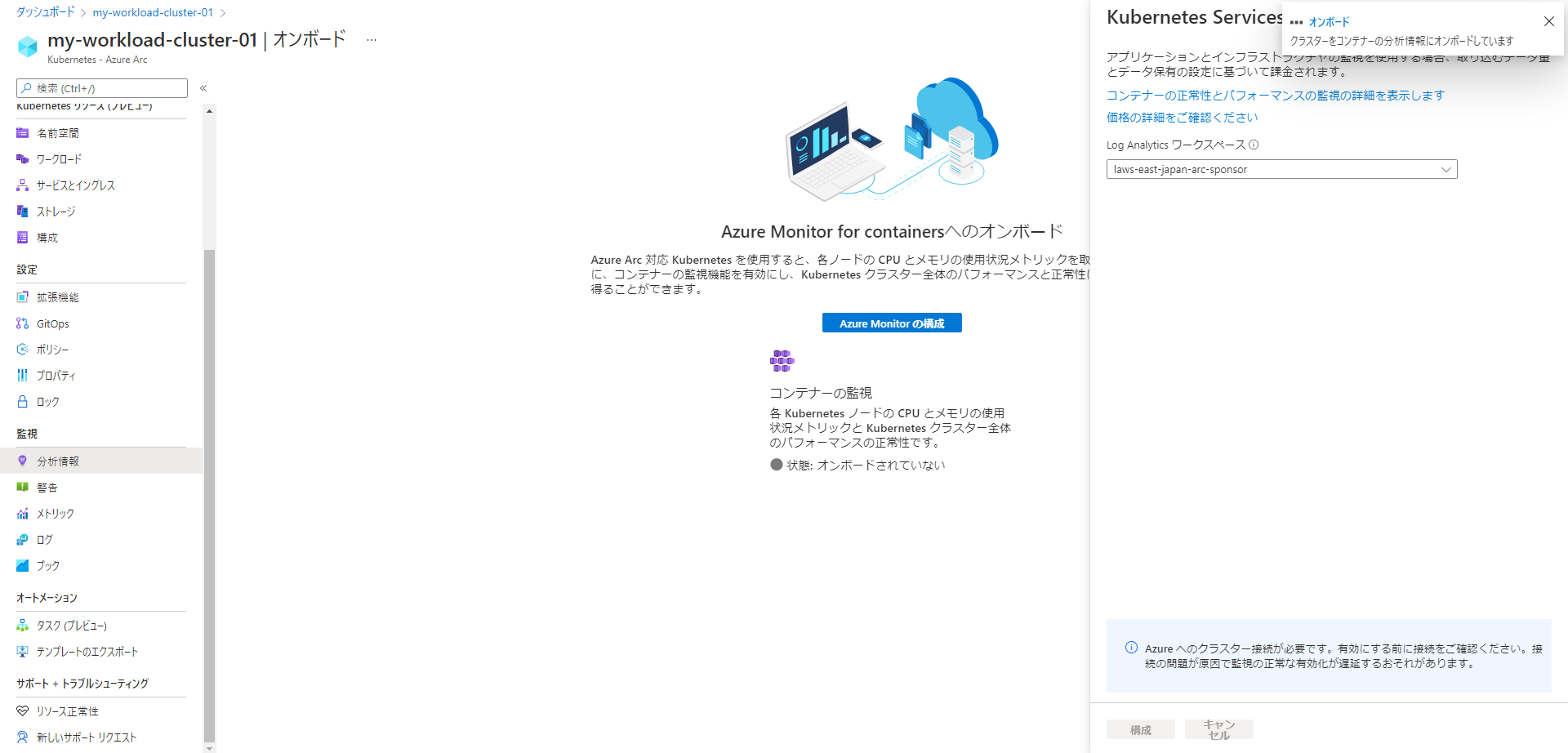Image resolution: width=1568 pixels, height=753 pixels.
Task: Click the リソース正常性 health icon
Action: click(23, 711)
